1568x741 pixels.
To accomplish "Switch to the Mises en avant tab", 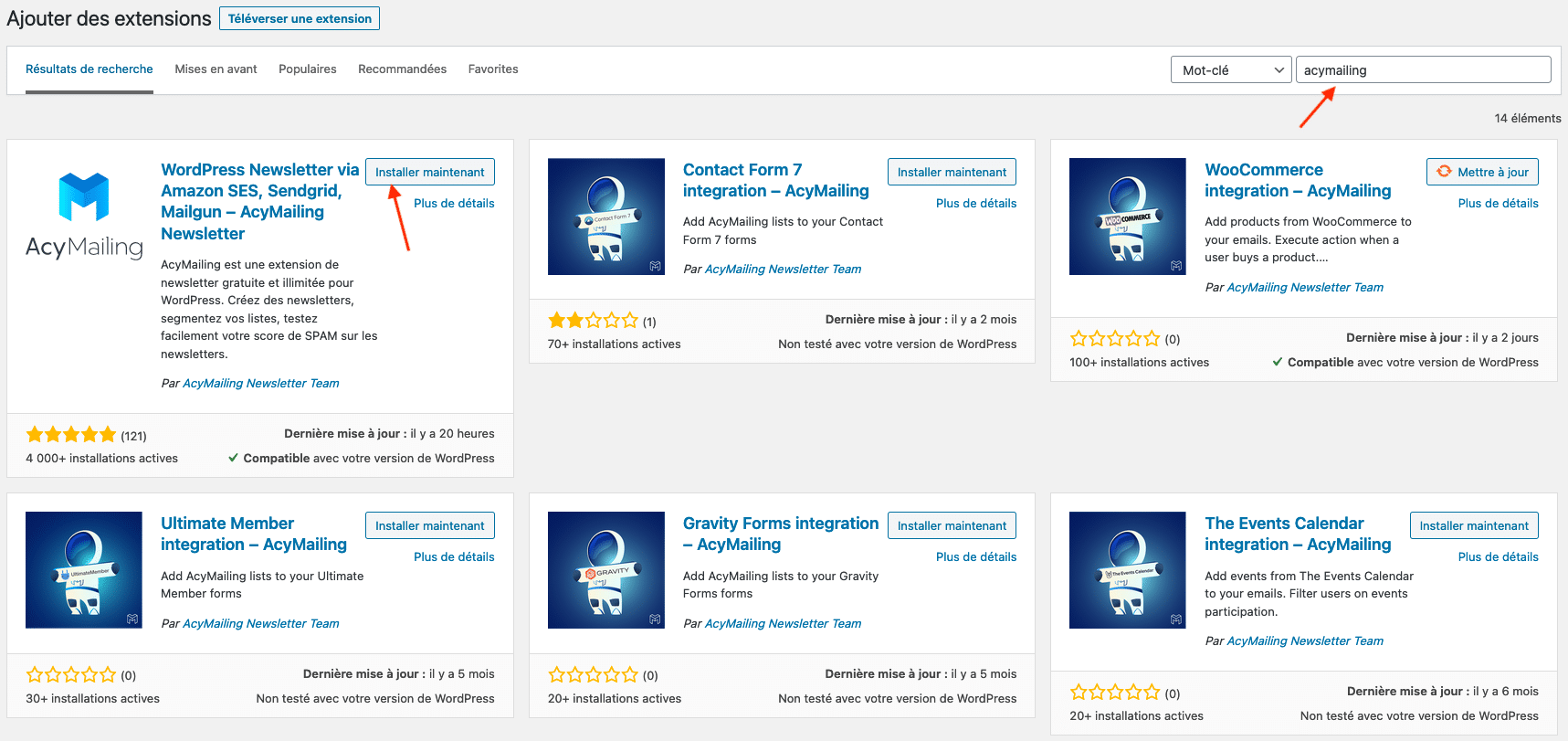I will tap(216, 69).
